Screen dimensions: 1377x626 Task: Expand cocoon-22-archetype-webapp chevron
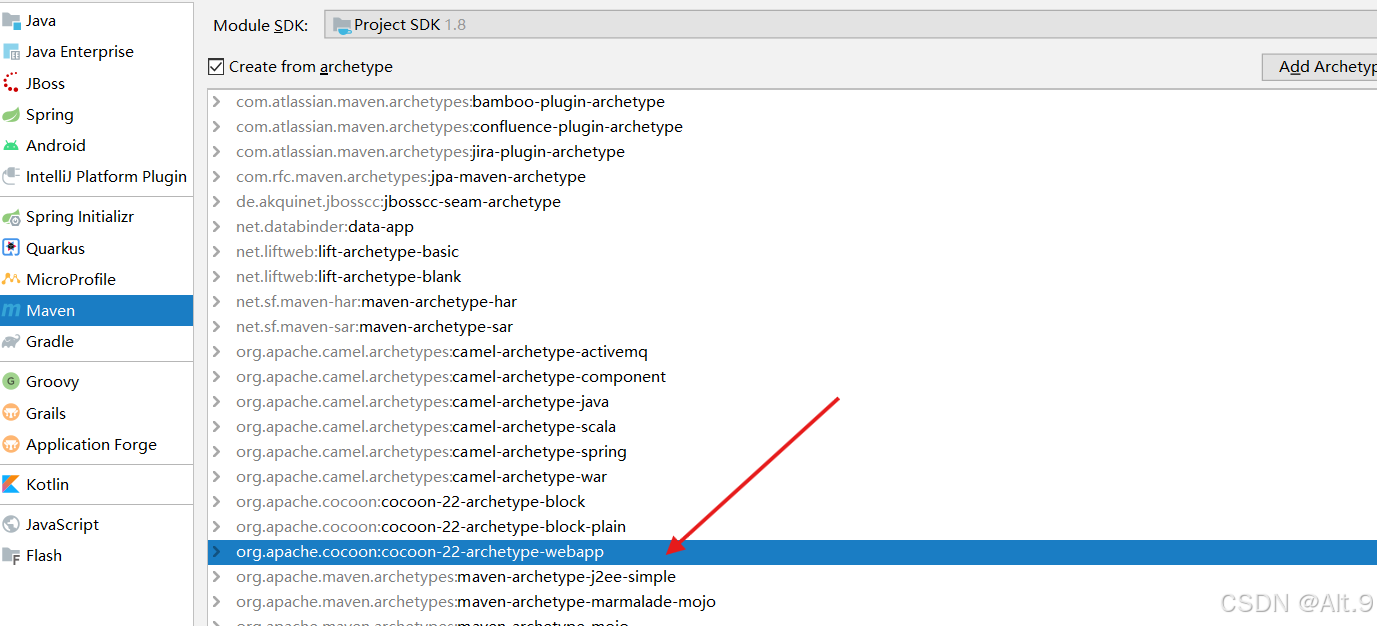coord(216,552)
